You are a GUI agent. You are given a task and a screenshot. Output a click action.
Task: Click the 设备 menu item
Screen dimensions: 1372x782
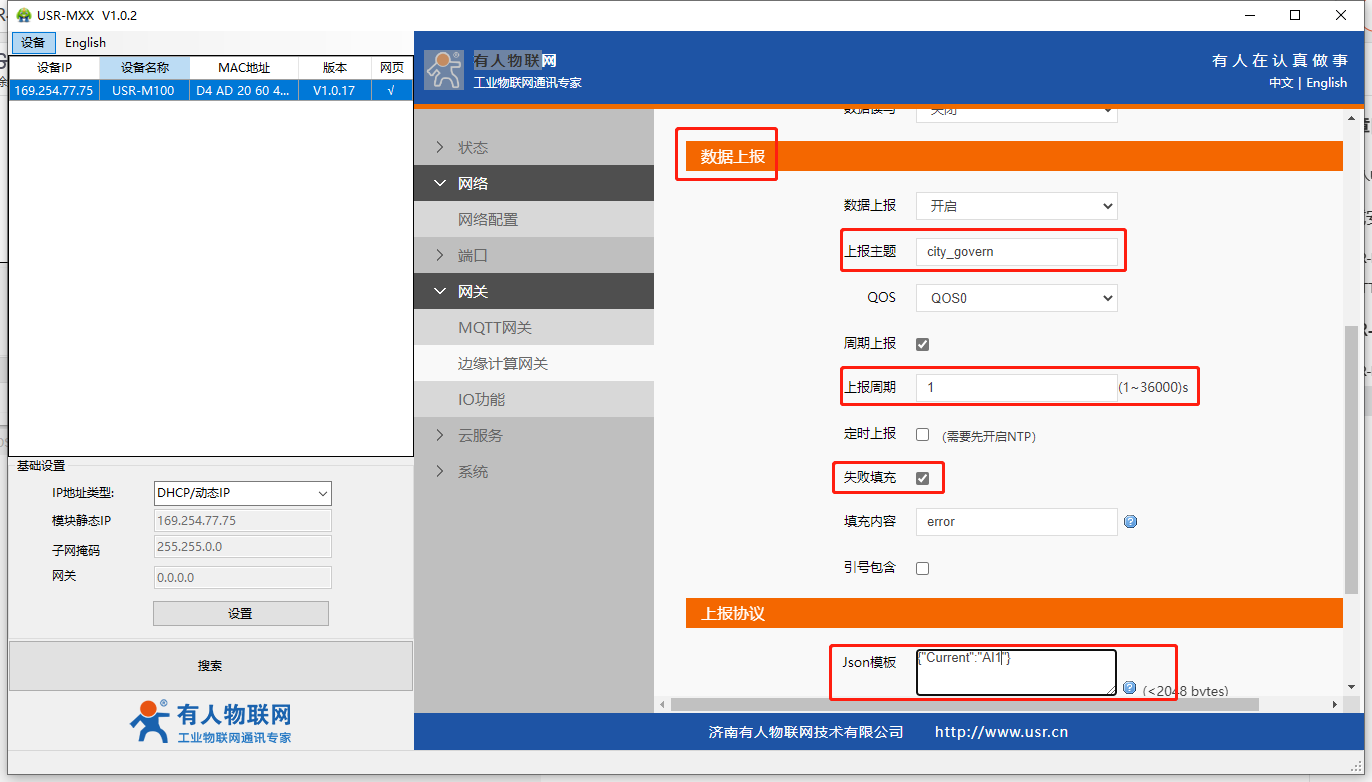coord(33,42)
